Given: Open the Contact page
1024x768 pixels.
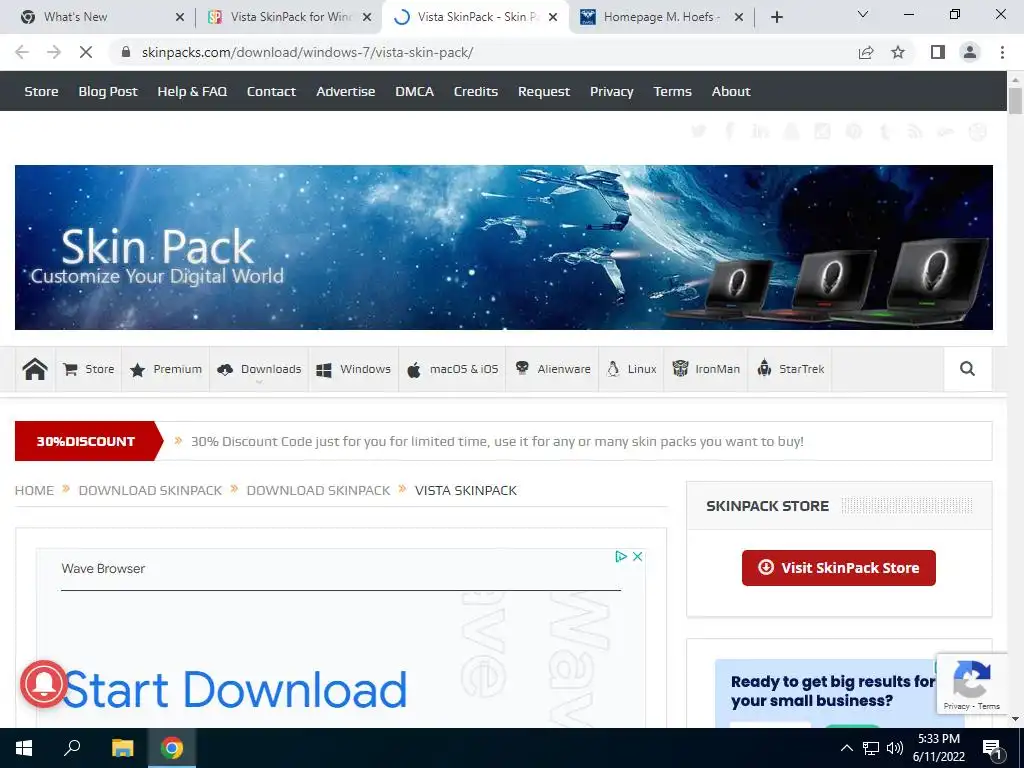Looking at the screenshot, I should (x=271, y=91).
